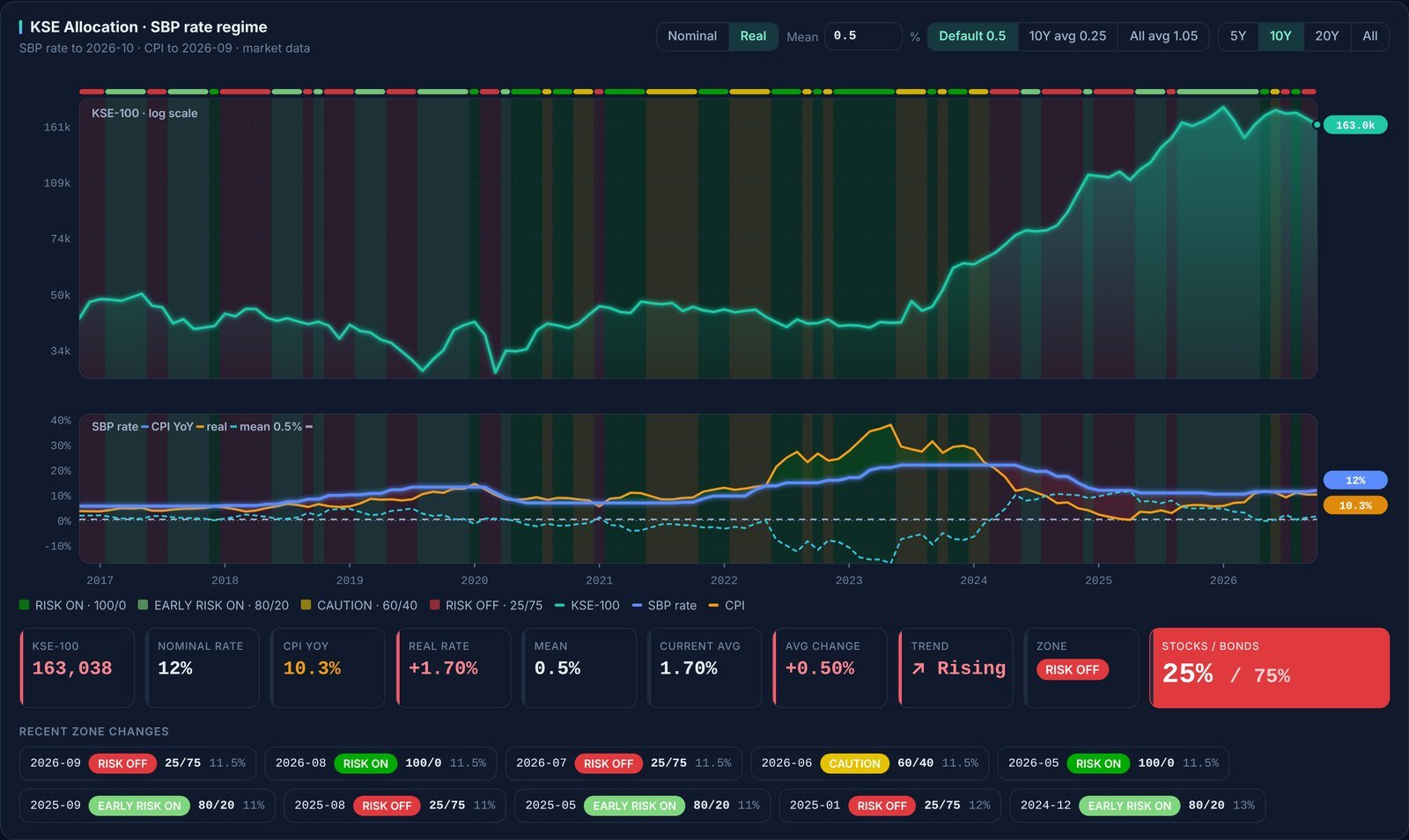The width and height of the screenshot is (1409, 840).
Task: Select the 2026-08 RISK ON zone change
Action: point(380,763)
